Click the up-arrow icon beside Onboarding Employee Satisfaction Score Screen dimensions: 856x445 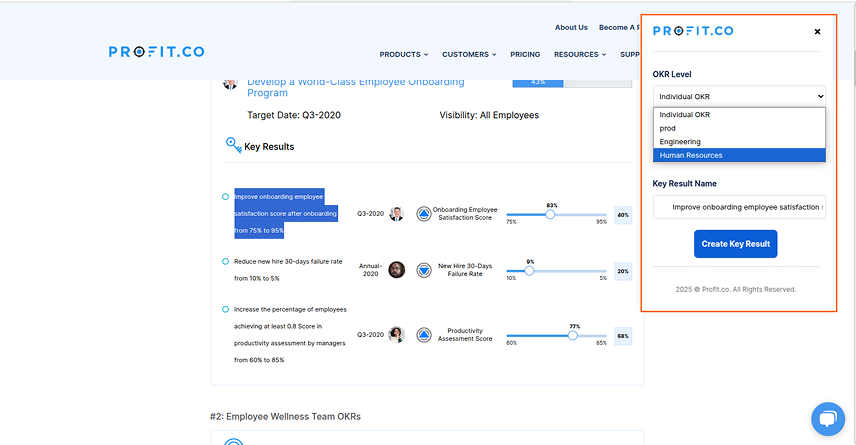click(x=424, y=213)
